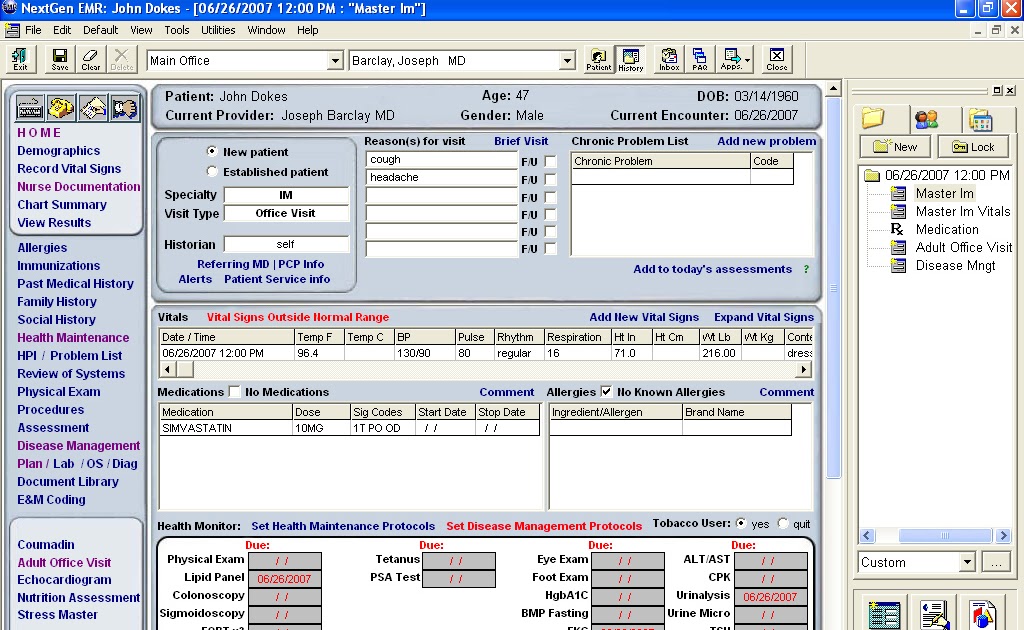The image size is (1024, 630).
Task: Click the Add New Vital Signs link
Action: click(x=643, y=317)
